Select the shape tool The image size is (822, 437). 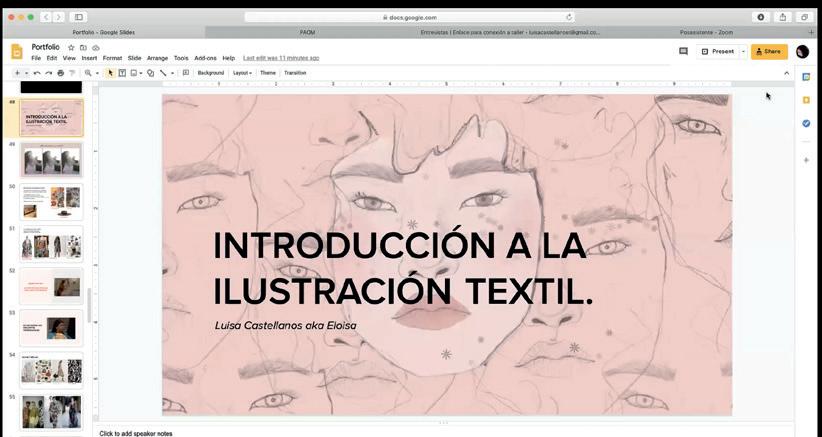[151, 73]
